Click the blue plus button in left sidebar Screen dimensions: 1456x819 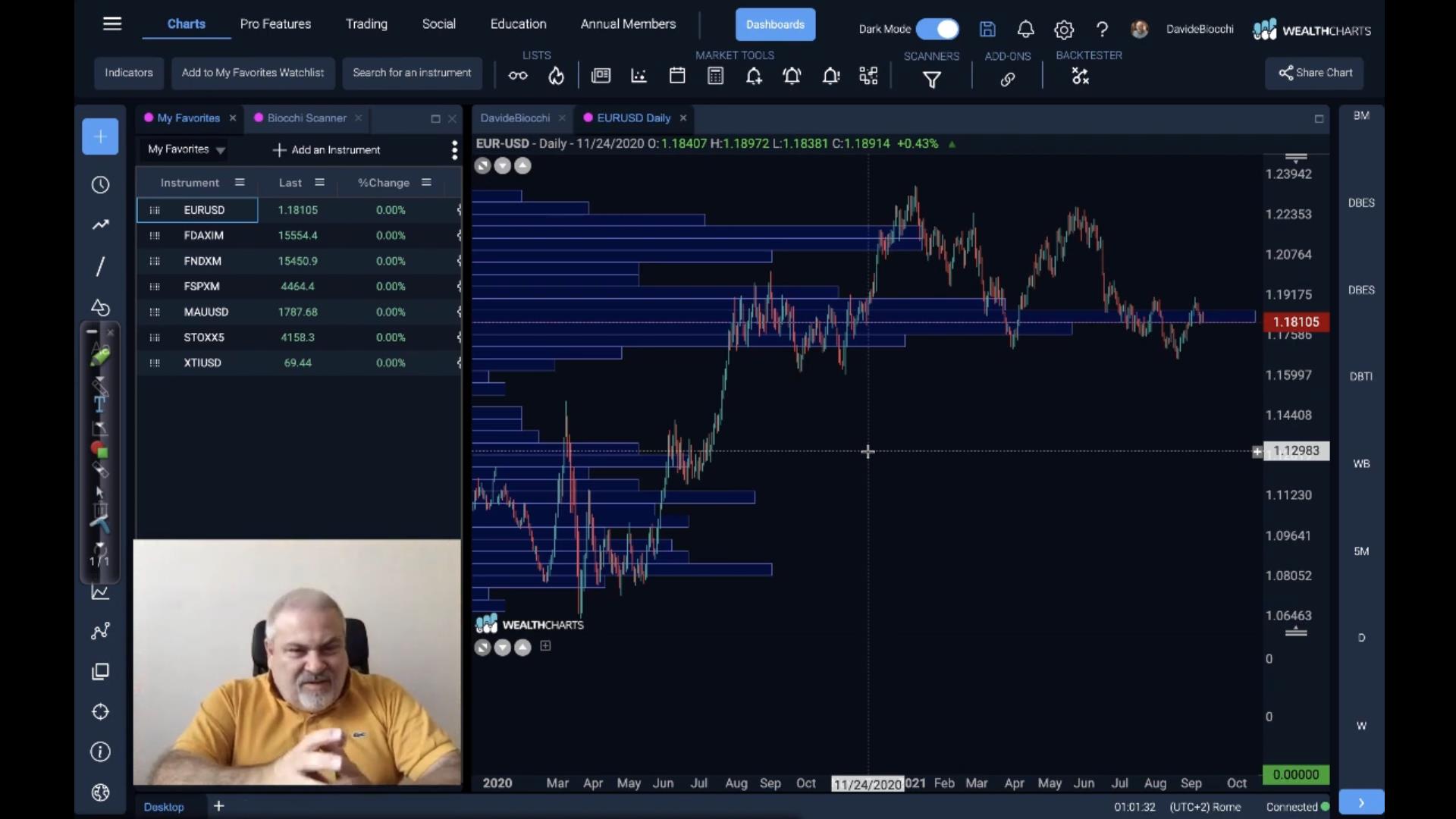[x=100, y=136]
